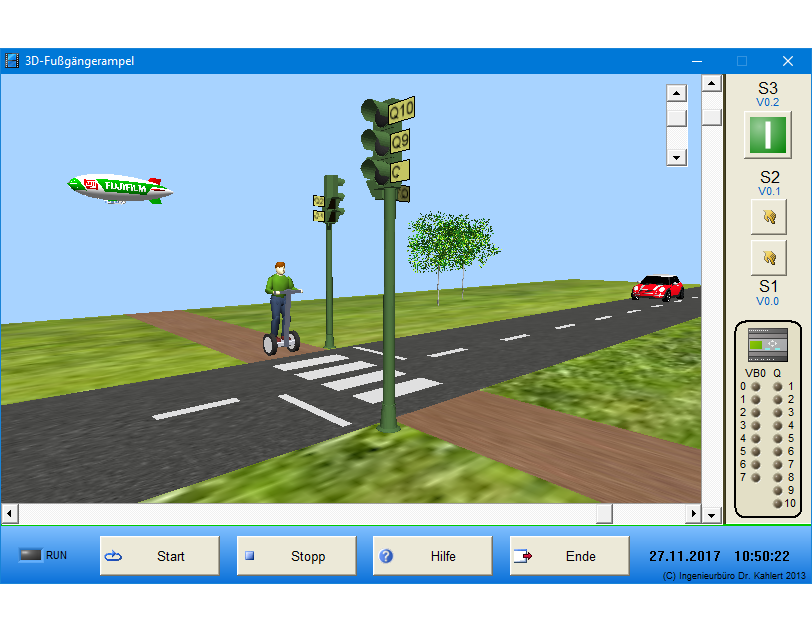Click the red Mini car on the road

(657, 288)
